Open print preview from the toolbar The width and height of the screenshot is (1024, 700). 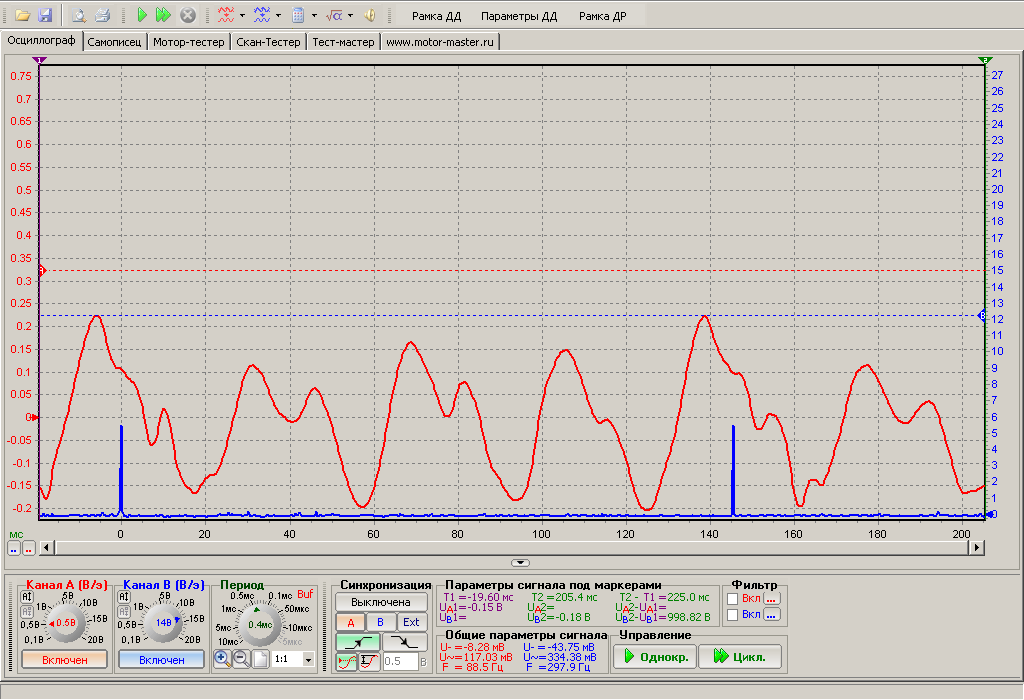coord(79,15)
